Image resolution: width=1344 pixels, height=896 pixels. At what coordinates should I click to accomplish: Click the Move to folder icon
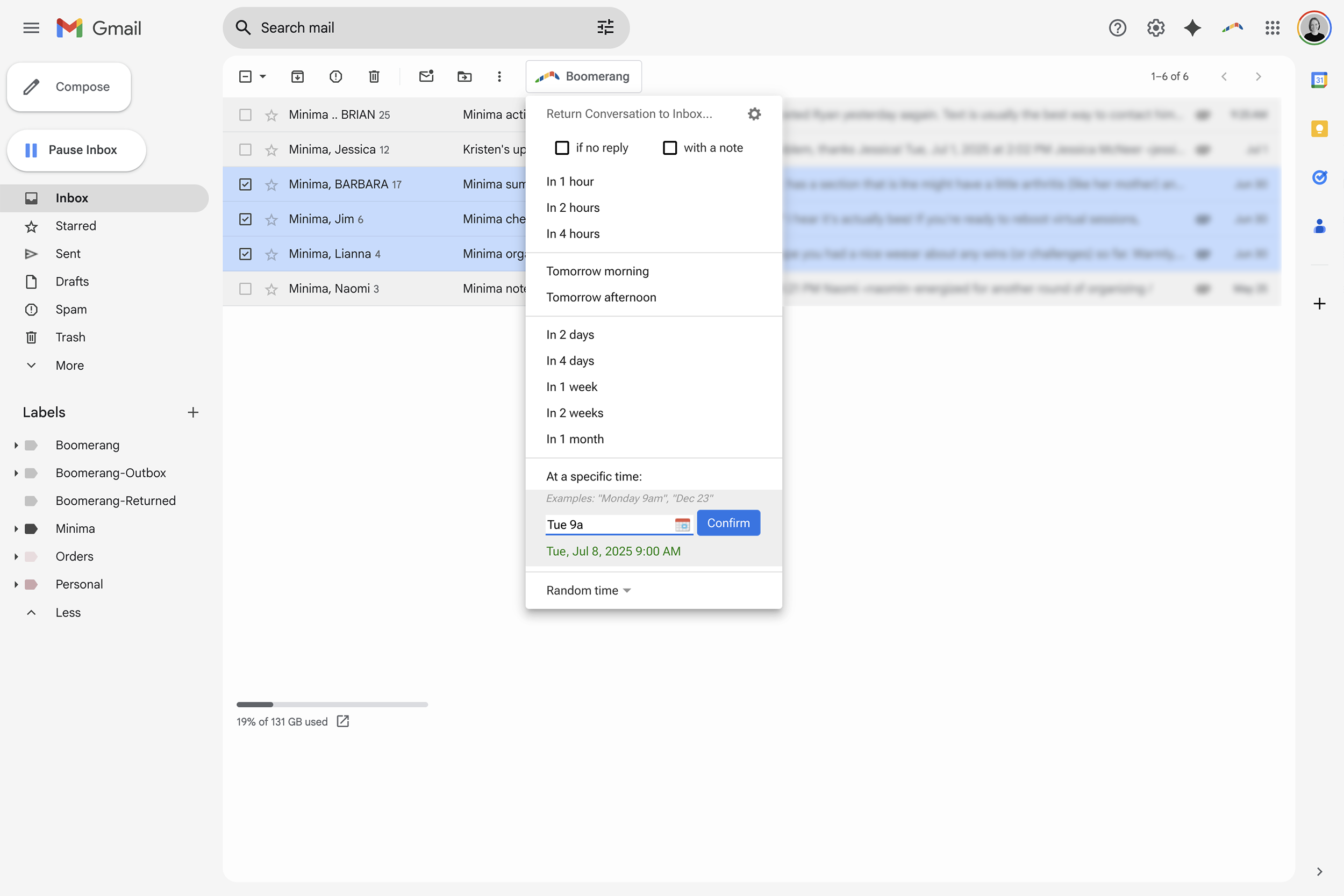464,76
